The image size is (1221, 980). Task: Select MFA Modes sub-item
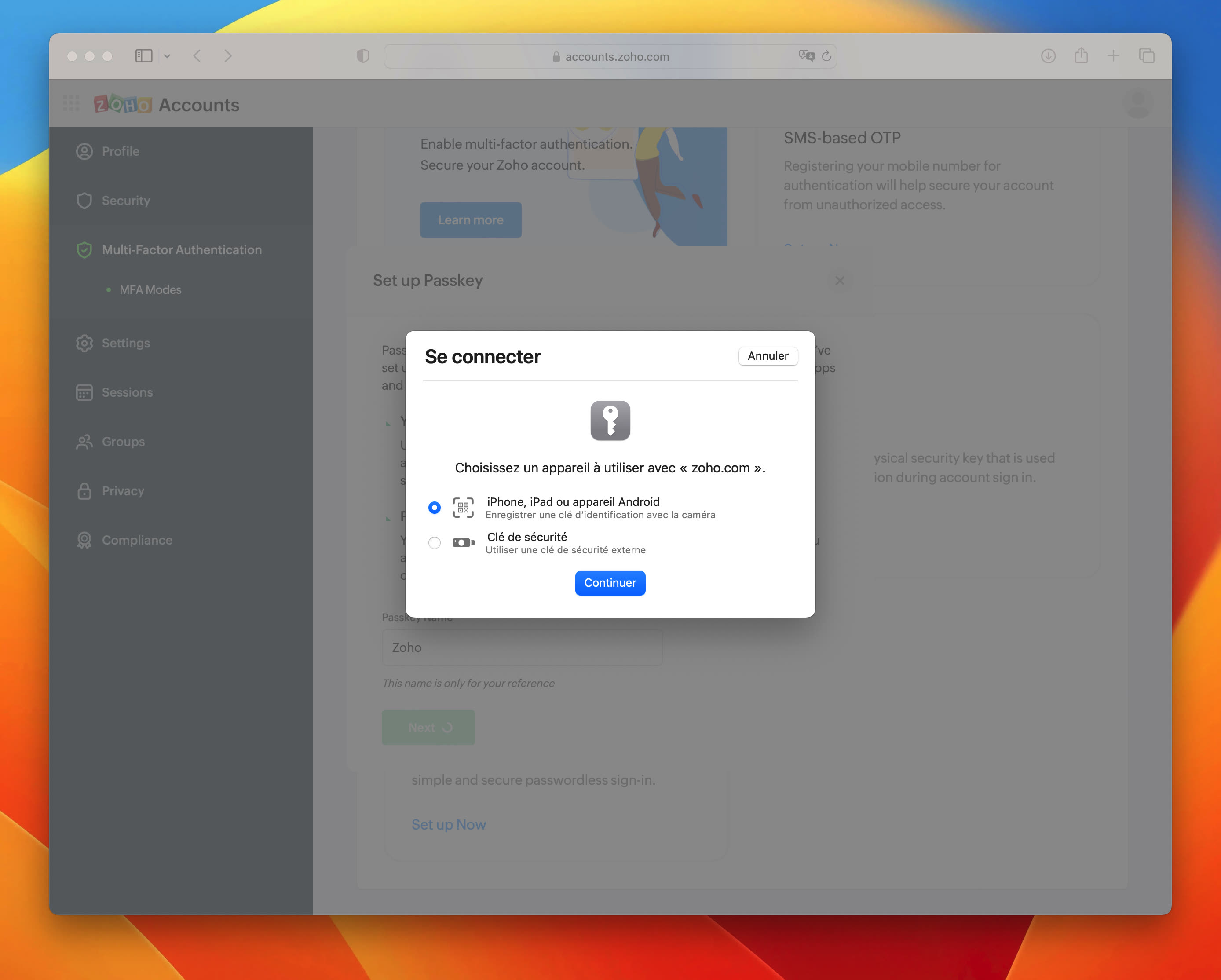point(150,289)
